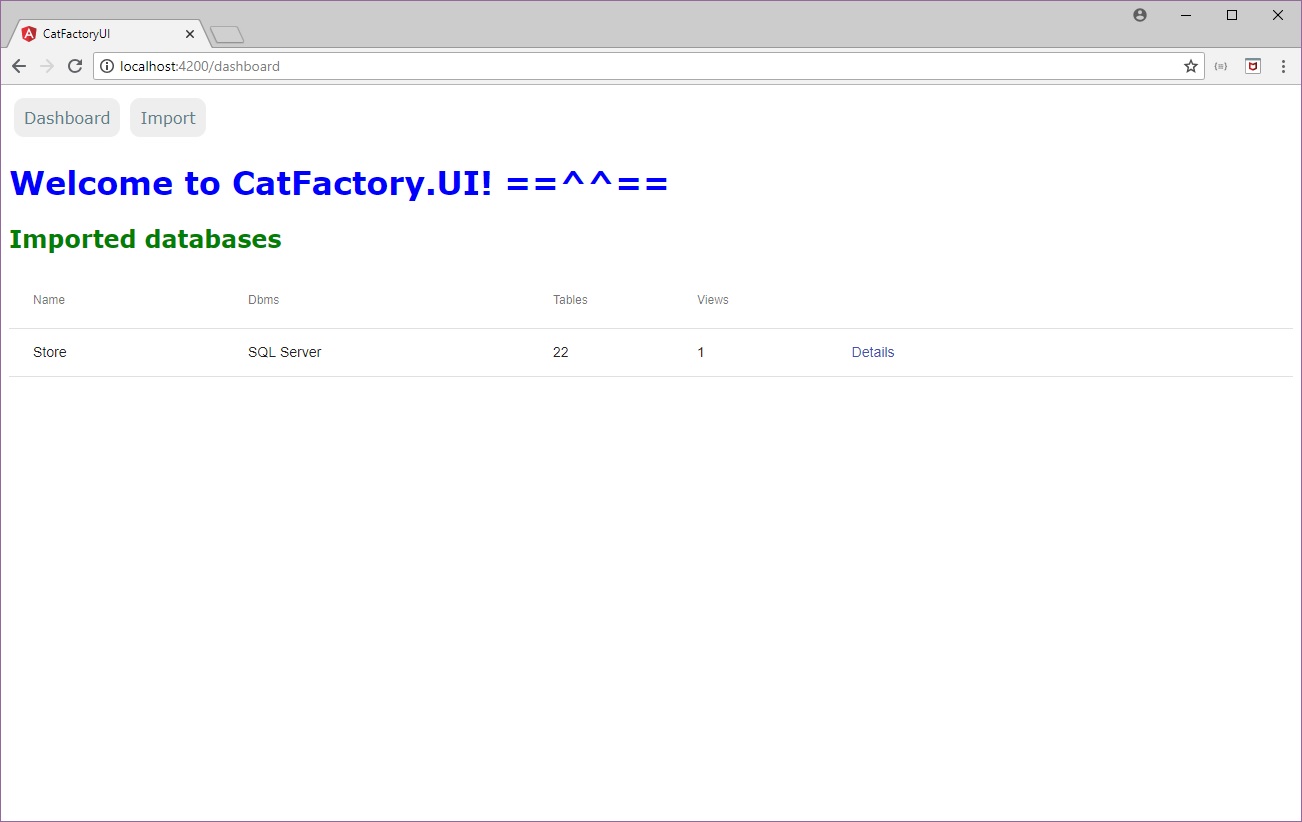The height and width of the screenshot is (822, 1302).
Task: Click the greyed forward arrow
Action: (x=46, y=66)
